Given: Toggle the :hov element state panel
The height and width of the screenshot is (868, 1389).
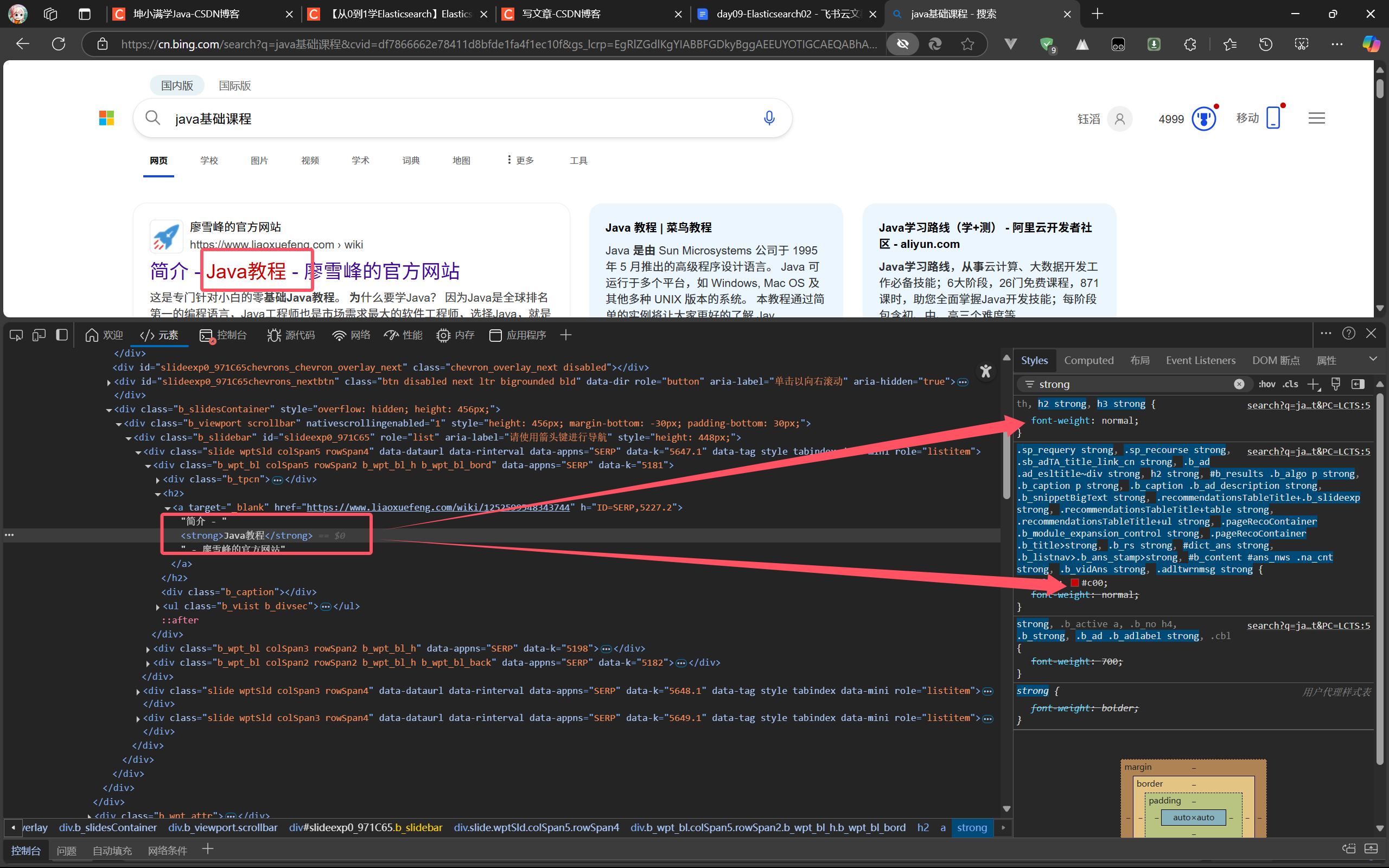Looking at the screenshot, I should pyautogui.click(x=1267, y=384).
